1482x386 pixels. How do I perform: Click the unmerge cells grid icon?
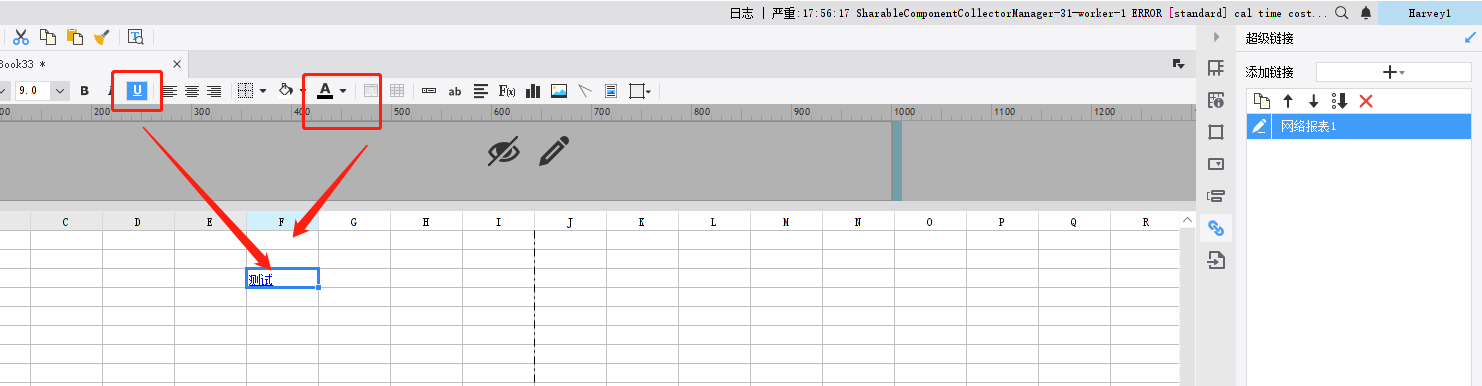[x=397, y=91]
